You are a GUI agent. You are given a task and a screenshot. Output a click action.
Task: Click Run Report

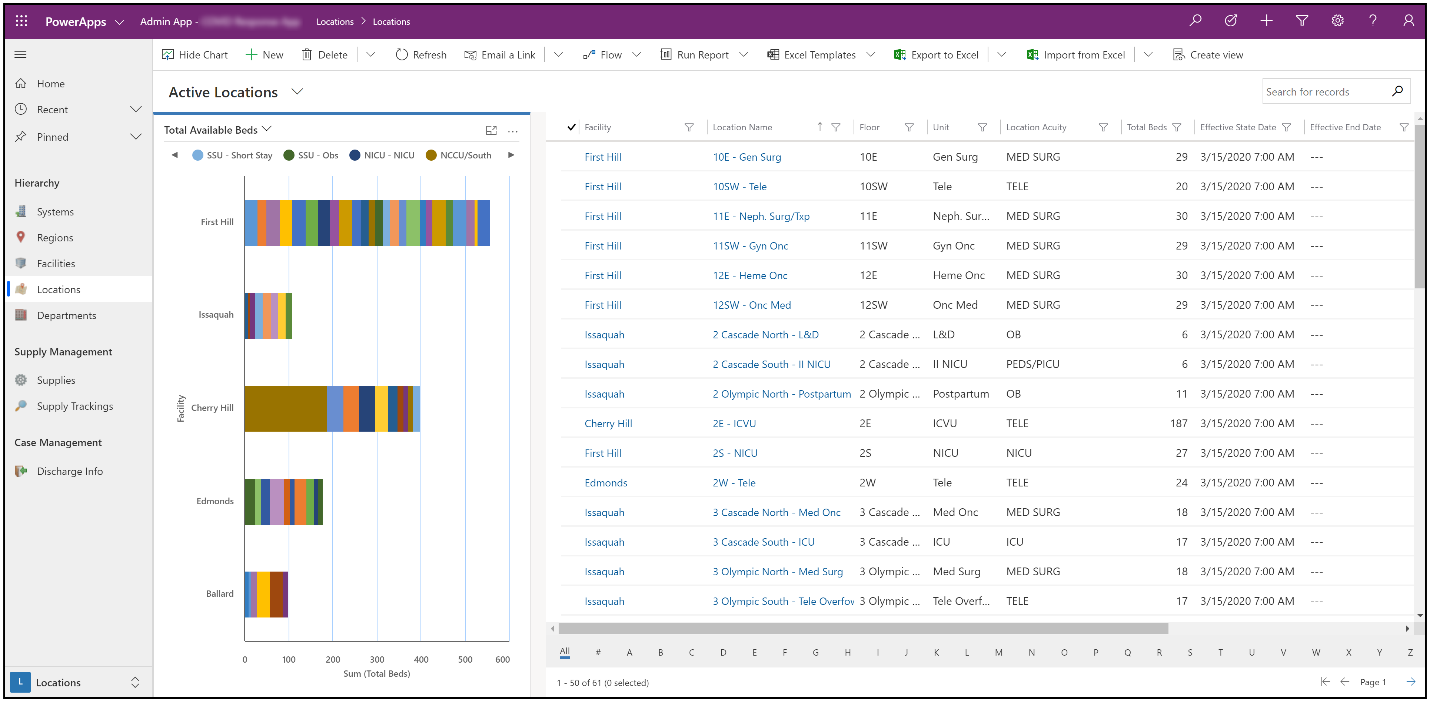point(694,55)
